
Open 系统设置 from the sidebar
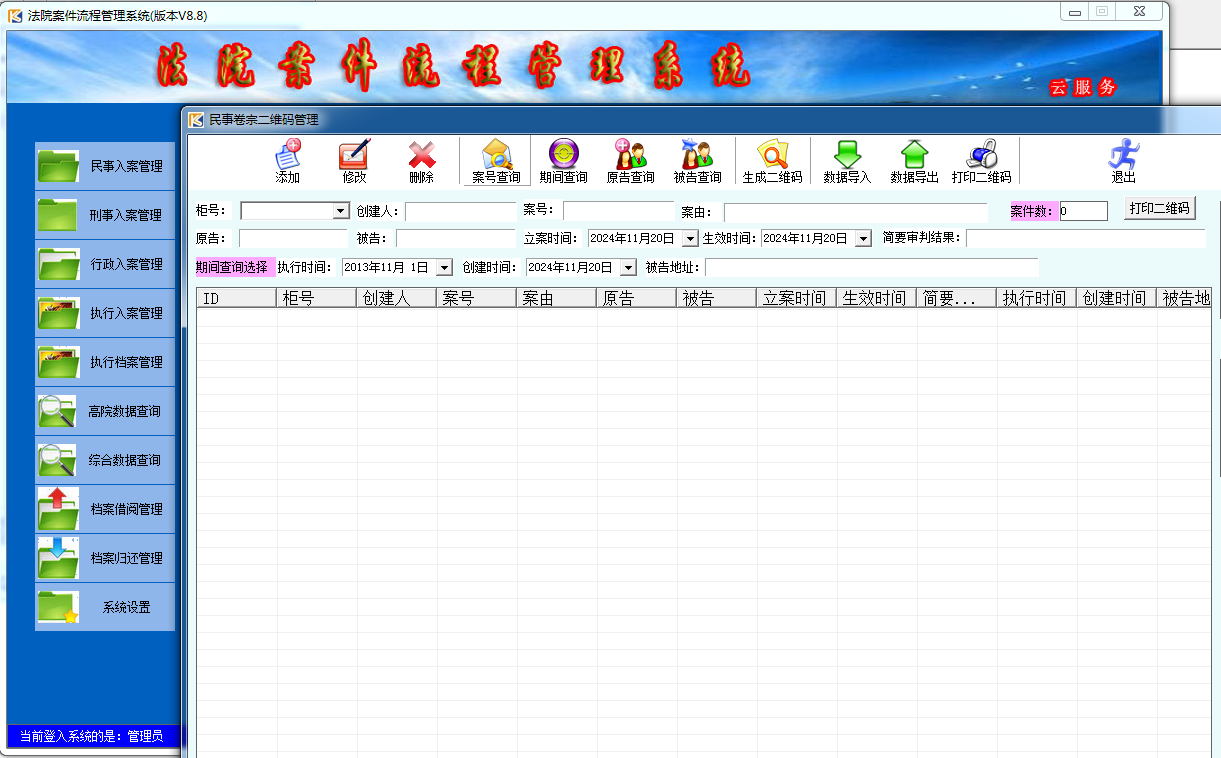pyautogui.click(x=105, y=607)
